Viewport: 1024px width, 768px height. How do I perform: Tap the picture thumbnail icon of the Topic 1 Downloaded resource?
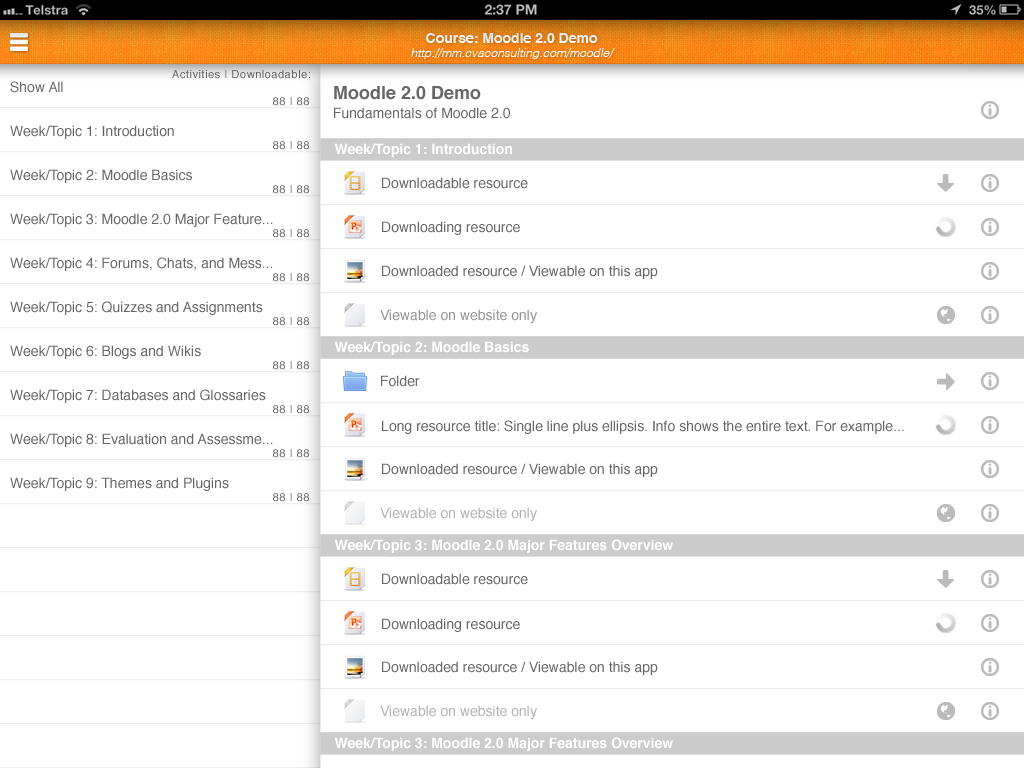(x=355, y=271)
